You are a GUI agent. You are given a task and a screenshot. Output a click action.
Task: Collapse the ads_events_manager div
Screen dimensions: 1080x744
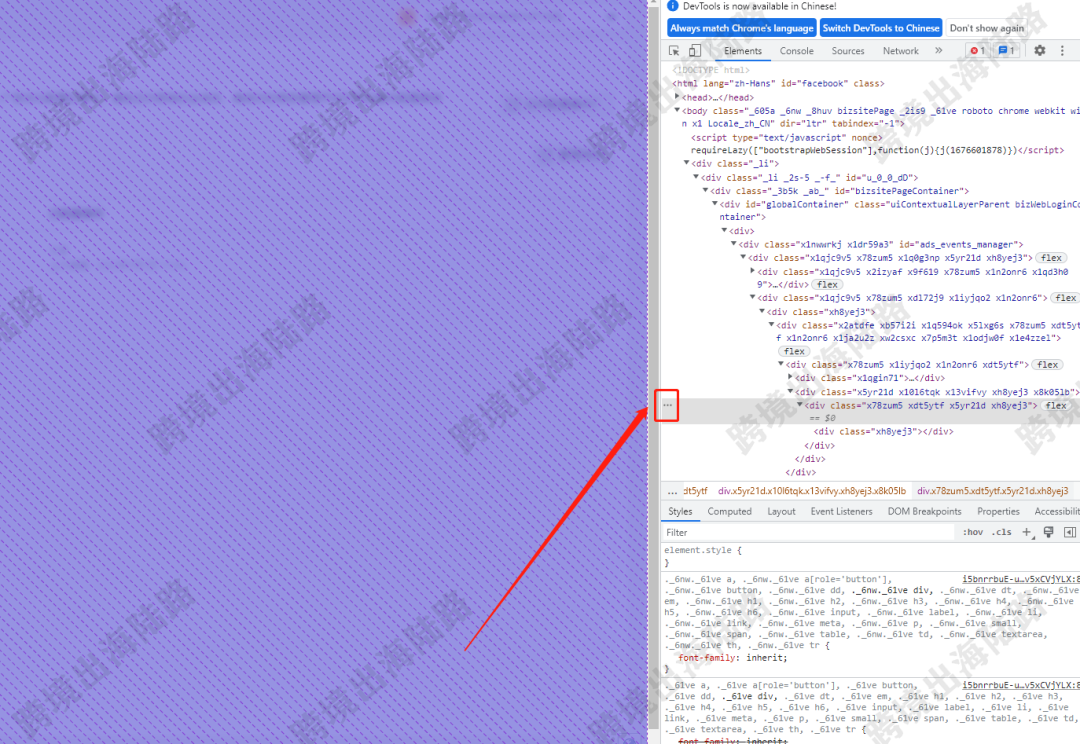point(734,244)
